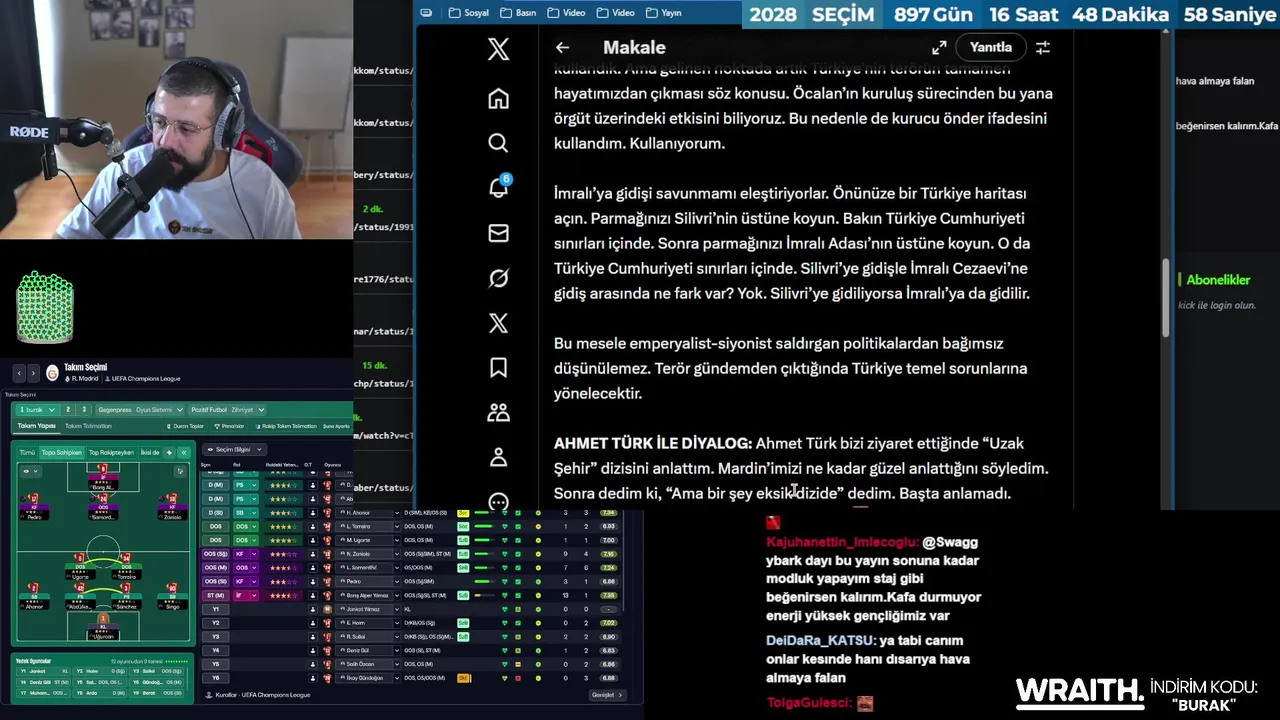Select goalkeeper Uğurcan on the pitch
The image size is (1280, 720).
tap(103, 627)
